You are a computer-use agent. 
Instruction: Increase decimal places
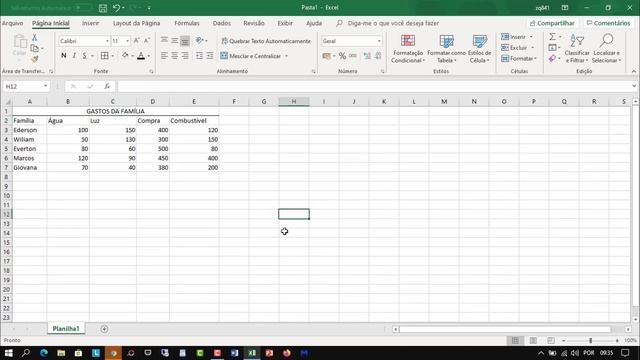367,56
